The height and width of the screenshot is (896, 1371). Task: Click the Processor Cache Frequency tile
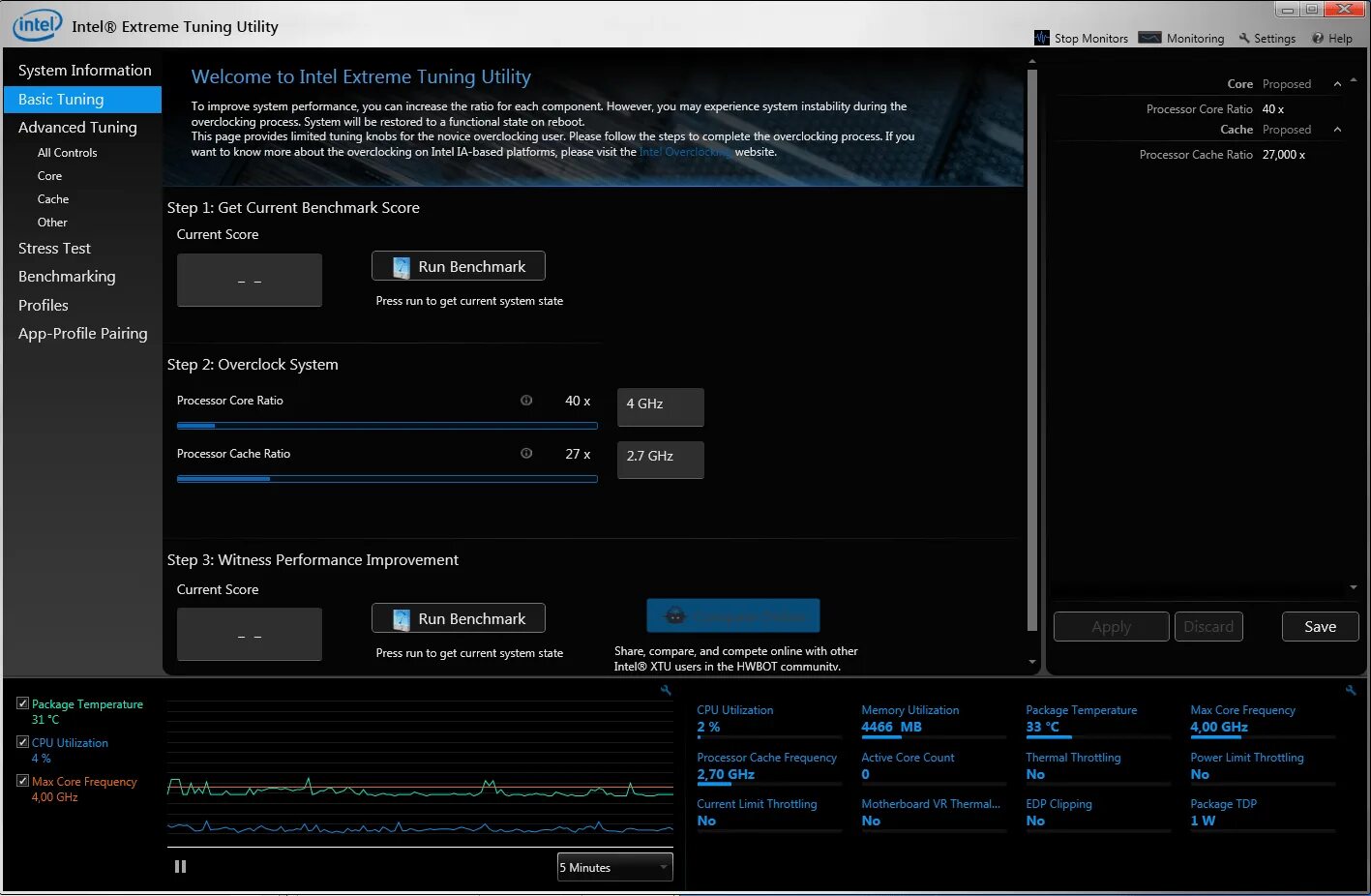[x=768, y=766]
